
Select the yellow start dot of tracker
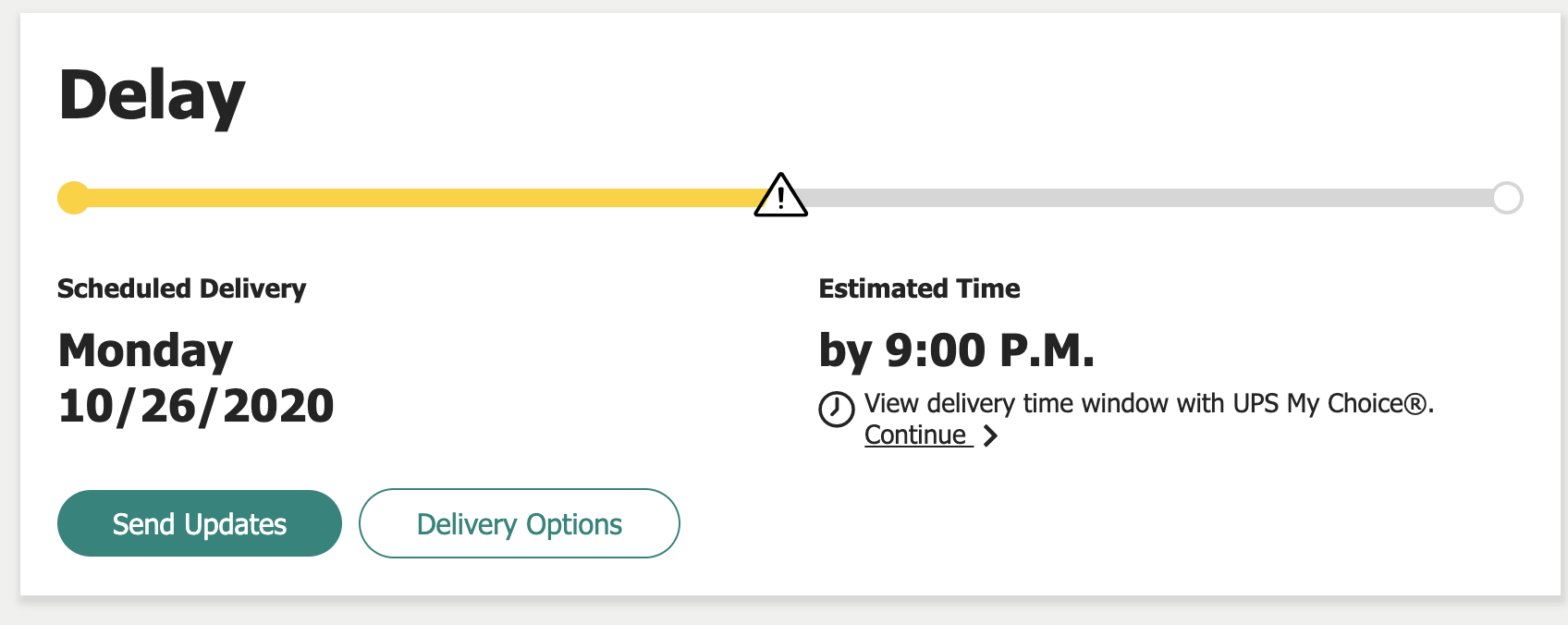(73, 198)
